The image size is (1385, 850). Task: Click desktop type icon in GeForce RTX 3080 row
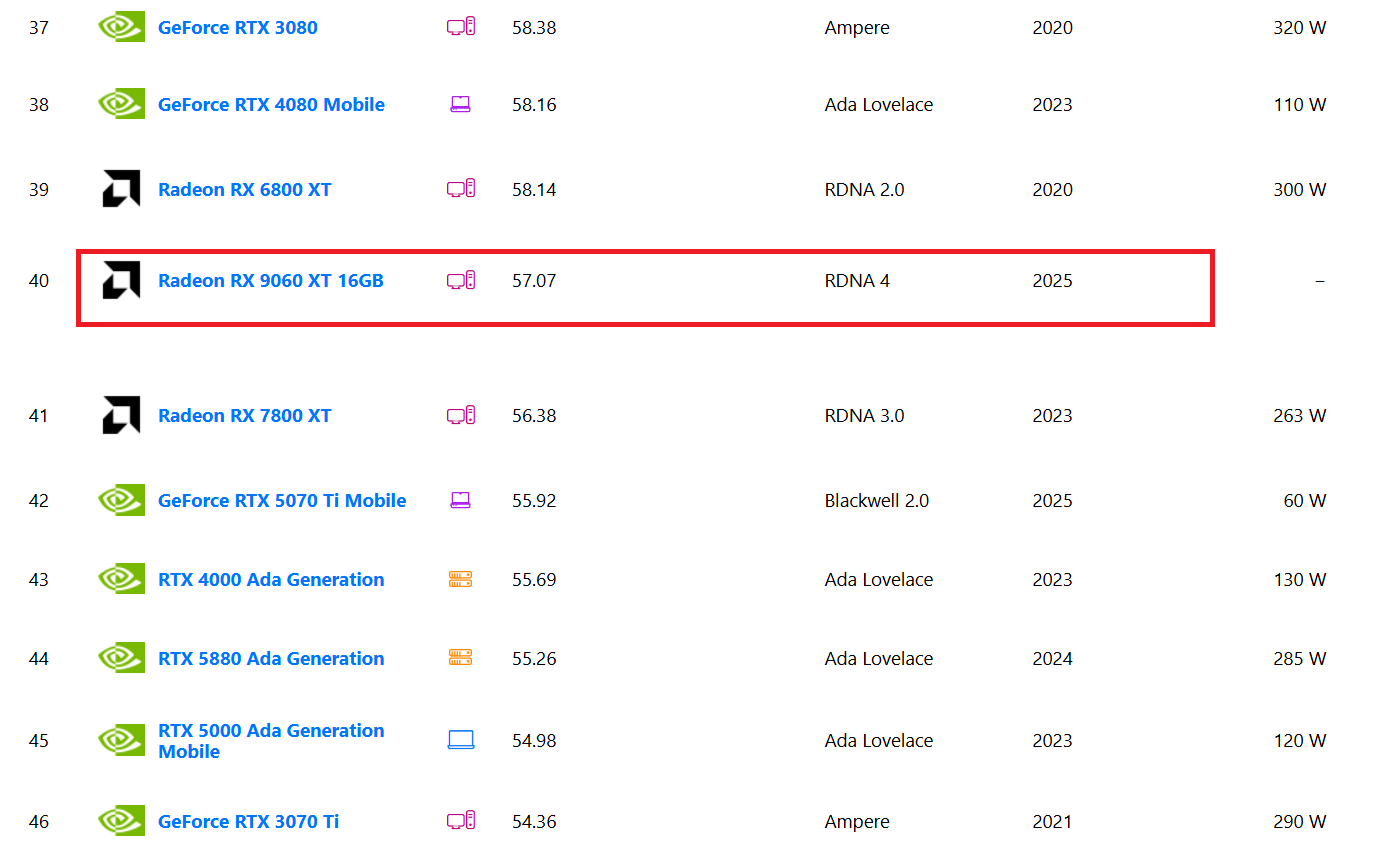(461, 27)
